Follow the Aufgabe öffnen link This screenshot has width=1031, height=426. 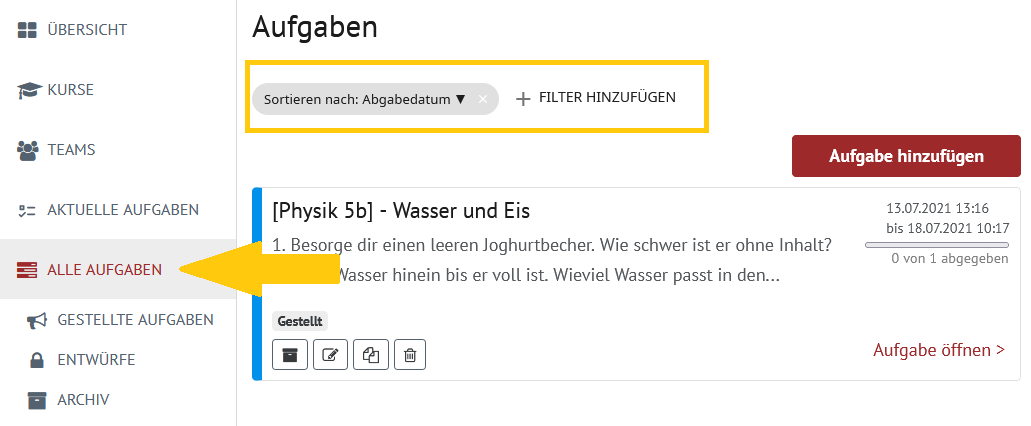tap(939, 350)
